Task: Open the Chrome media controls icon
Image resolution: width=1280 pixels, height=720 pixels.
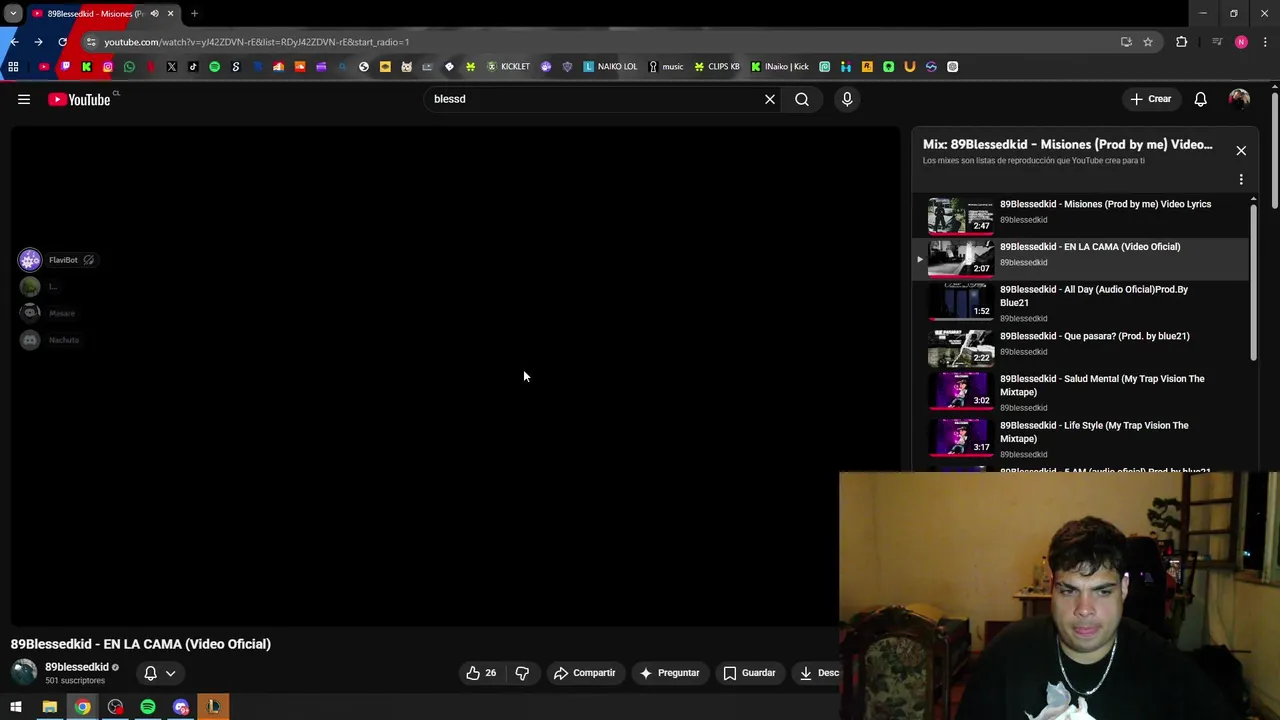Action: point(1217,42)
